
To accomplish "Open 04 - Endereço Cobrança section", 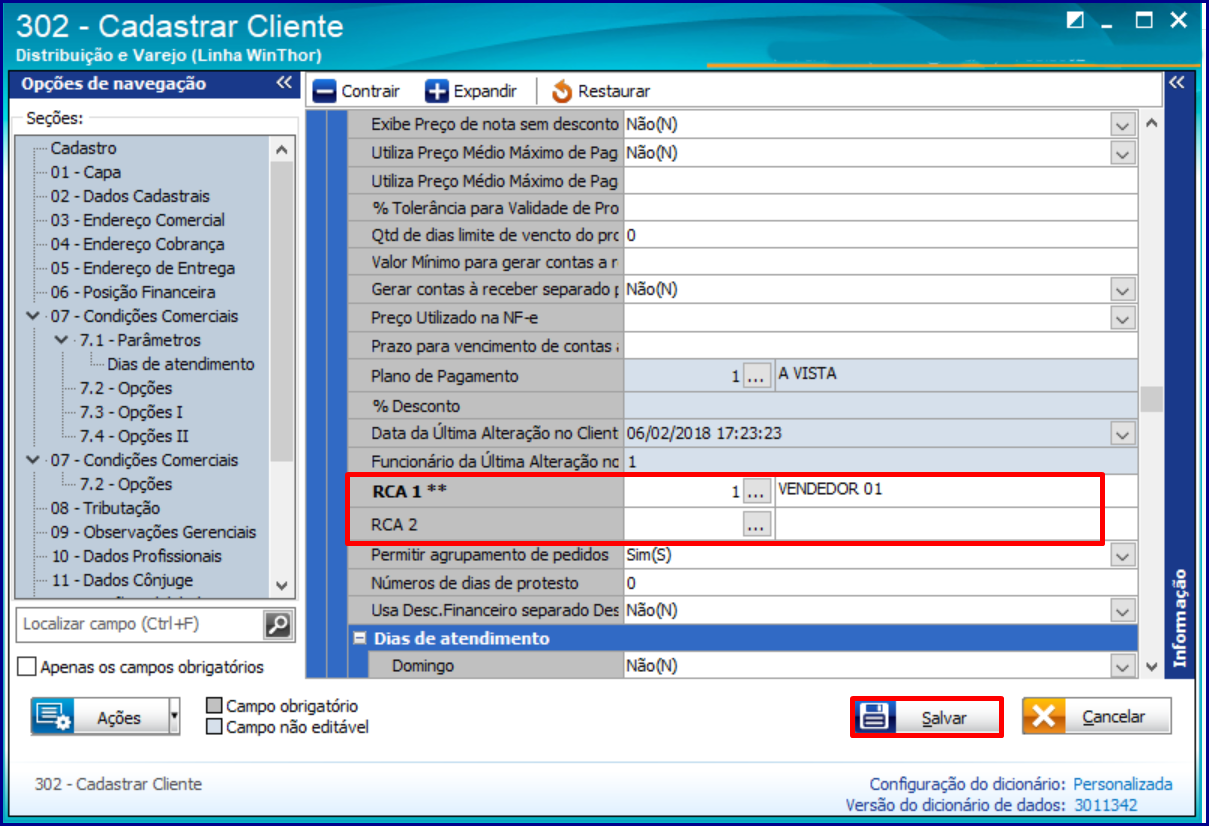I will coord(138,244).
